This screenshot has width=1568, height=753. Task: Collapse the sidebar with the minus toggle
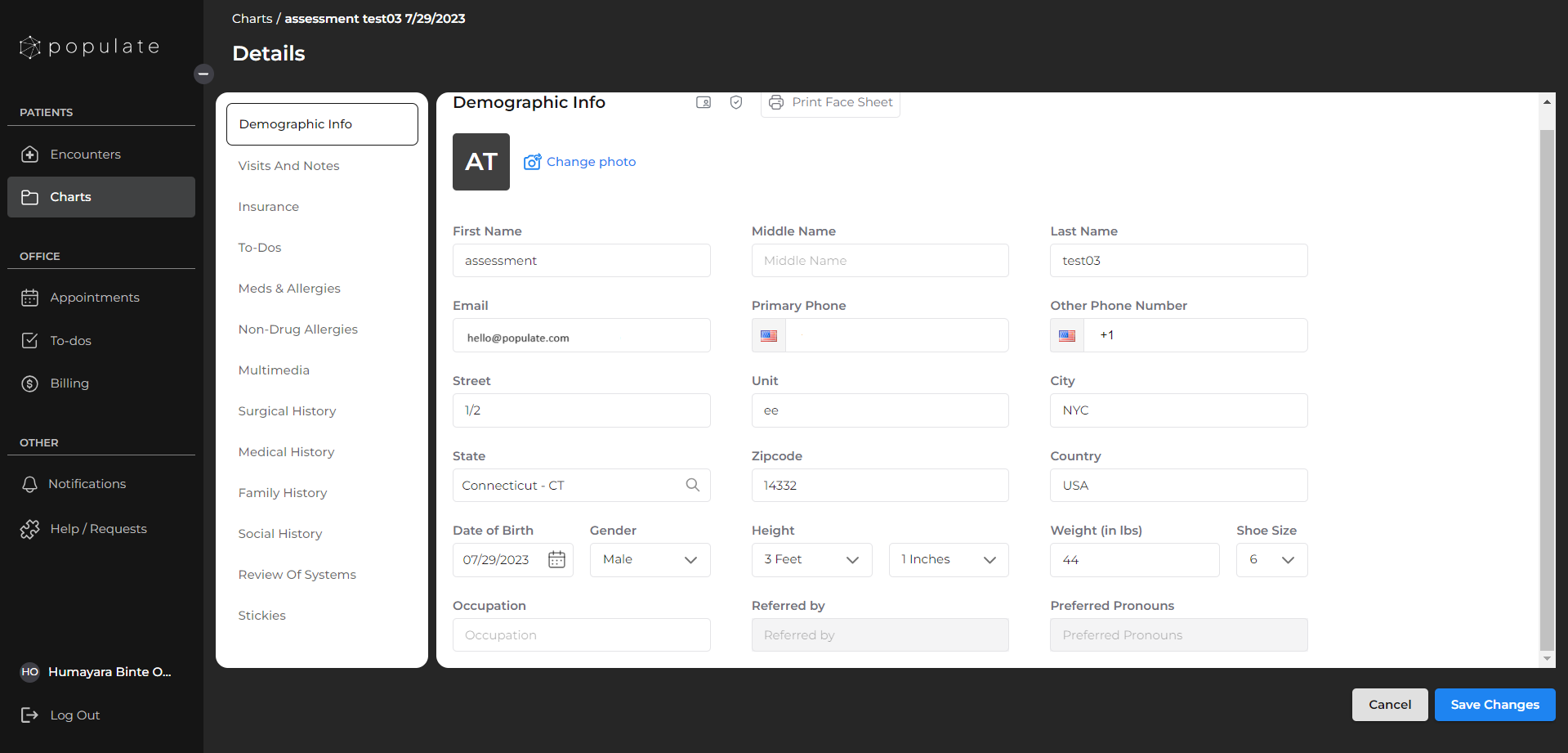point(203,74)
